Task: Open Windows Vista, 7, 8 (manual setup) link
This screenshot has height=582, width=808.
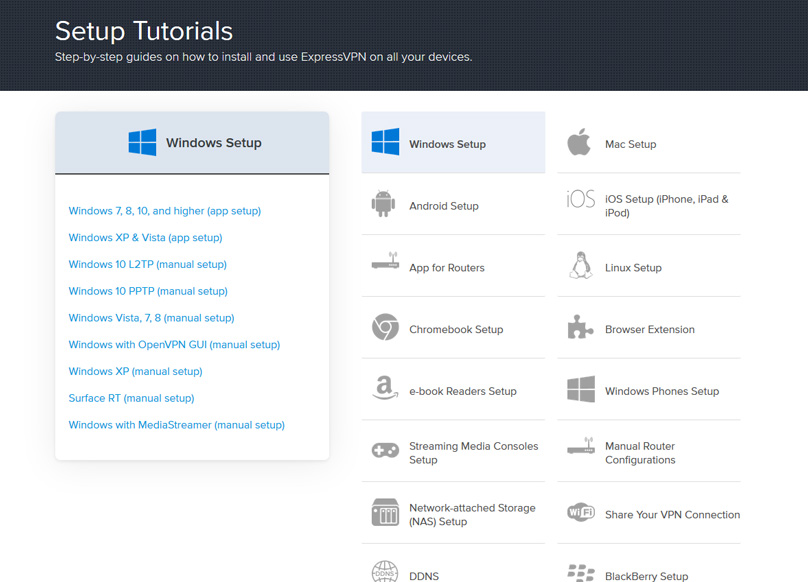Action: (152, 318)
